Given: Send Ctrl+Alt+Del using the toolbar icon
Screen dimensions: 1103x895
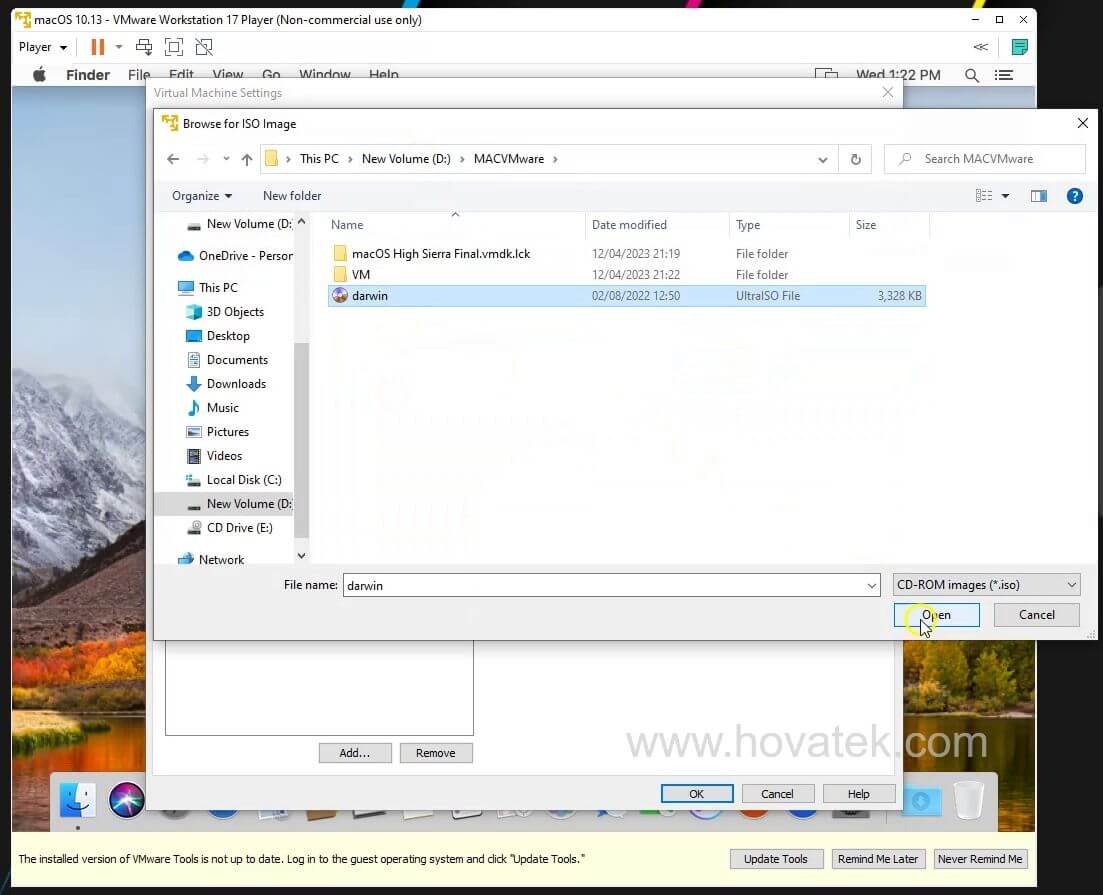Looking at the screenshot, I should (143, 47).
